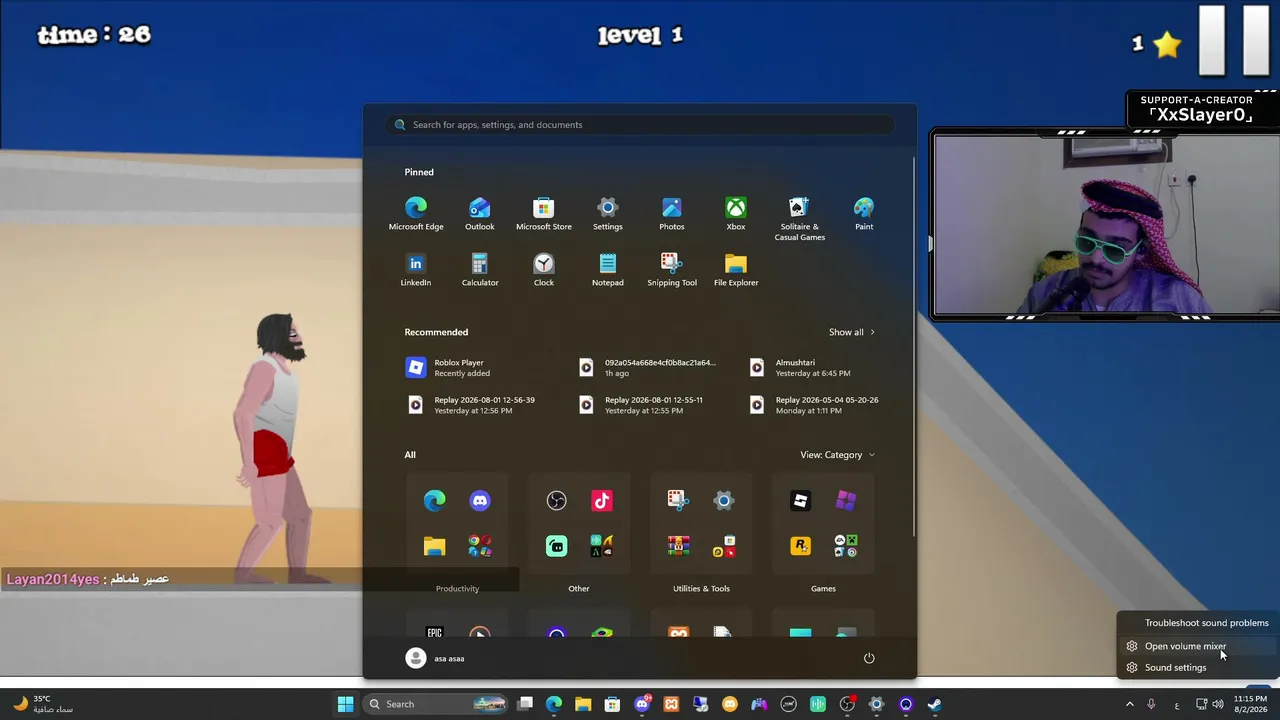The height and width of the screenshot is (720, 1280).
Task: Open Microsoft Store in pinned apps
Action: pyautogui.click(x=544, y=214)
